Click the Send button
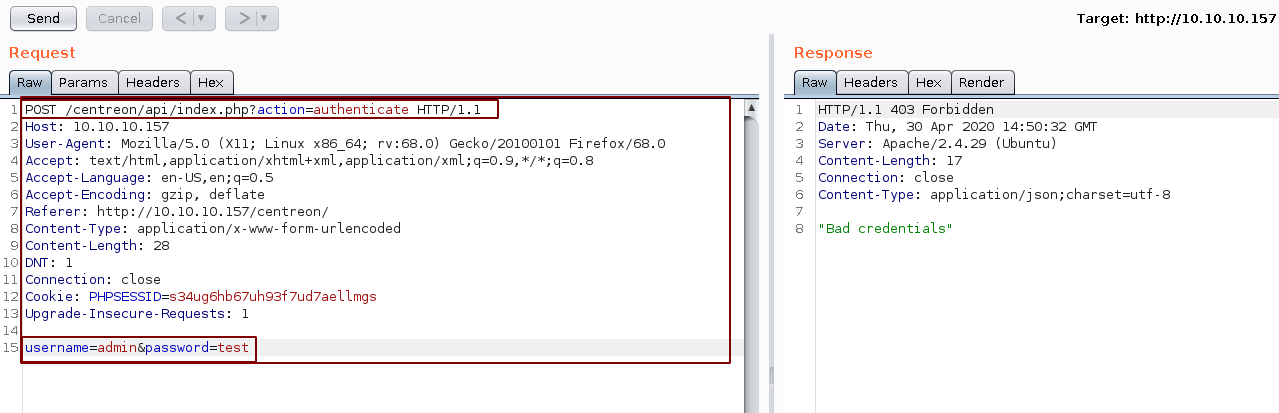Image resolution: width=1279 pixels, height=413 pixels. coord(43,18)
